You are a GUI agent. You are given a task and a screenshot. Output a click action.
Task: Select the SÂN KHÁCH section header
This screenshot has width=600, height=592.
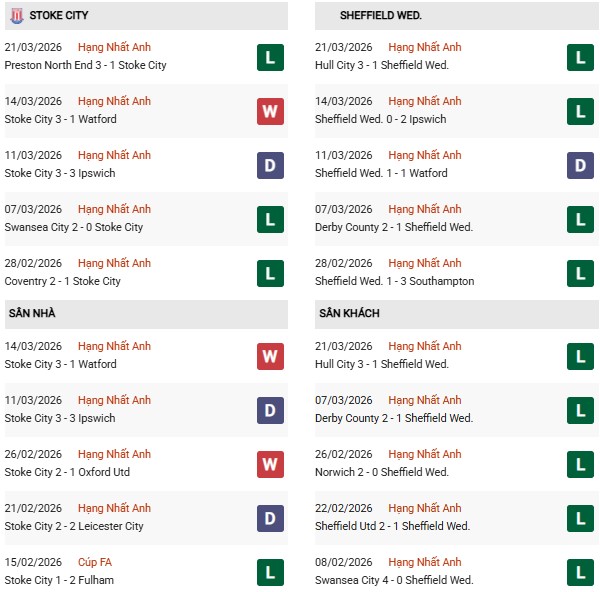349,313
